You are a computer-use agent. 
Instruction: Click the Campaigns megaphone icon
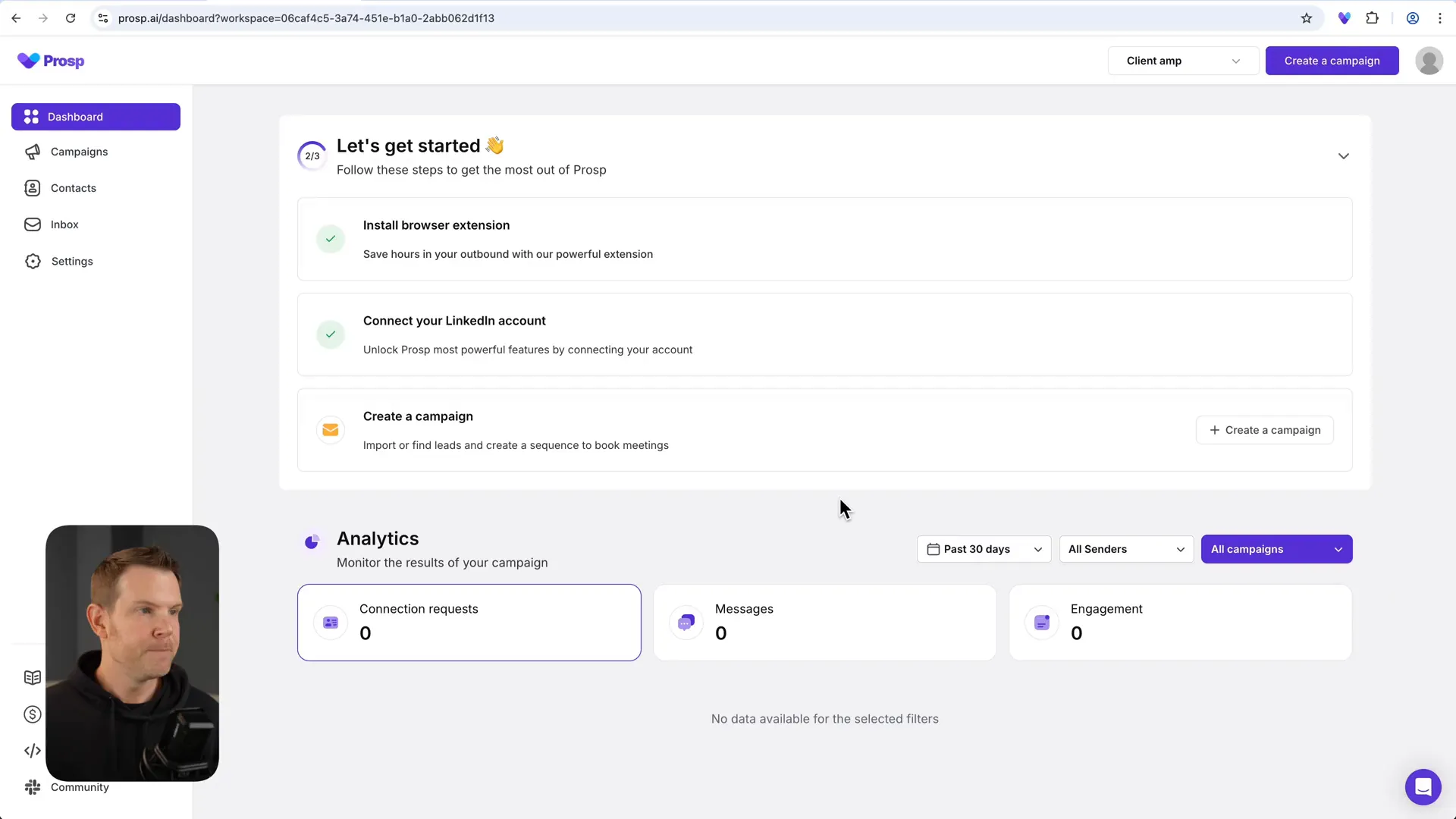(33, 152)
